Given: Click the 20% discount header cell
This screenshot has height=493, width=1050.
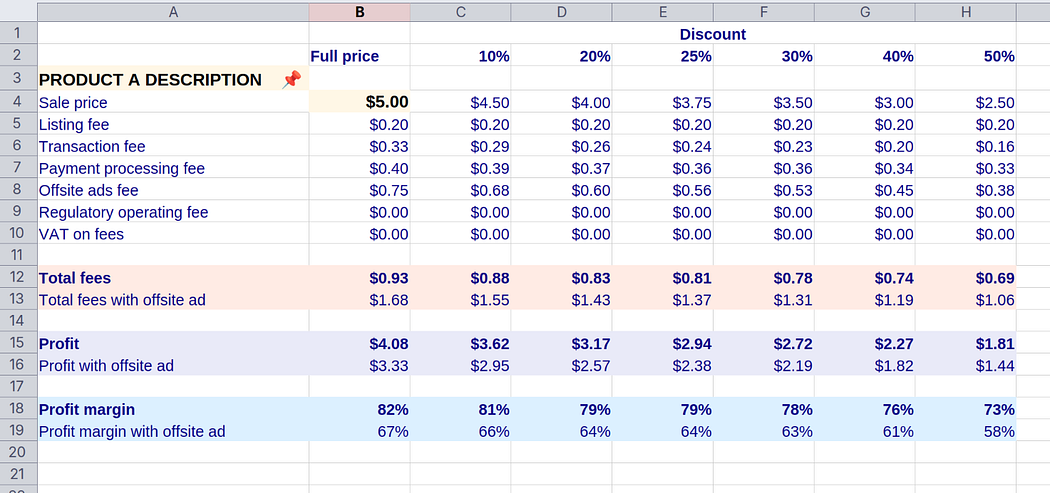Looking at the screenshot, I should point(561,56).
